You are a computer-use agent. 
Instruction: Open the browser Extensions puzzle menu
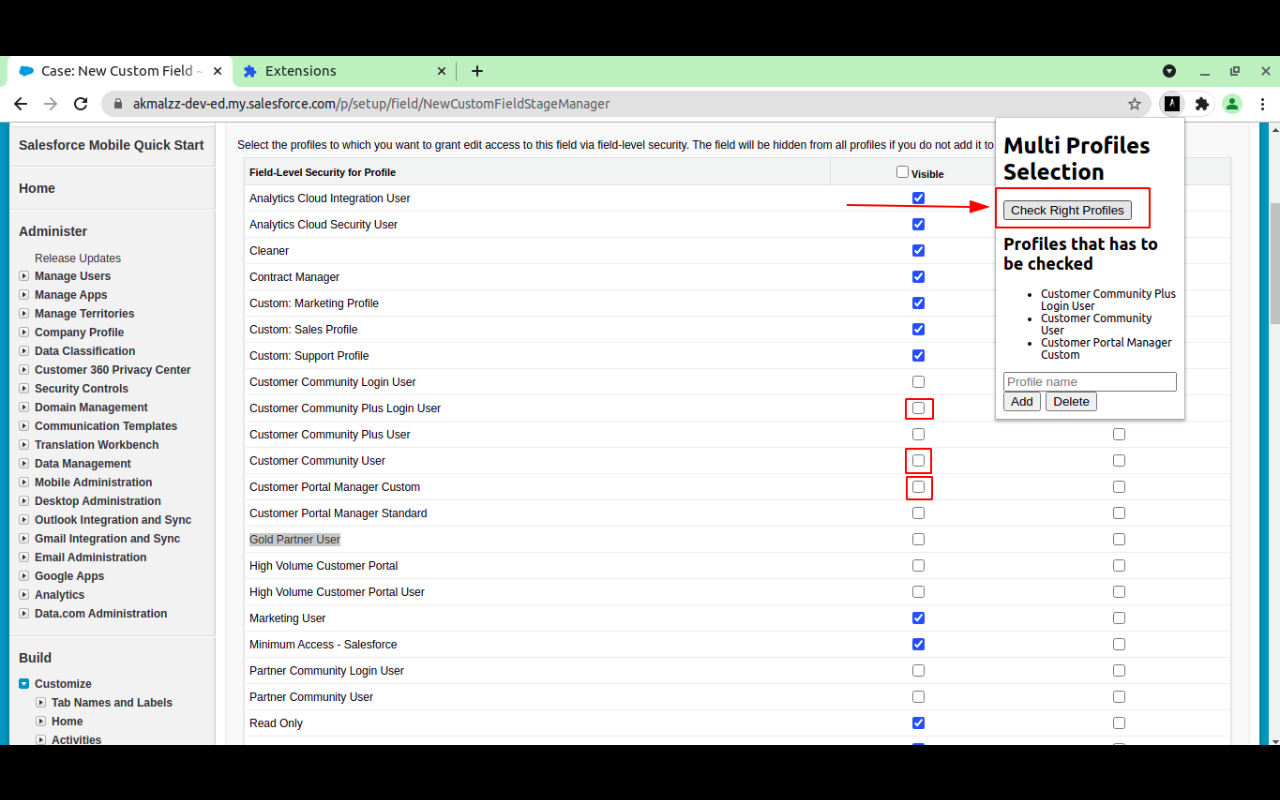coord(1199,103)
